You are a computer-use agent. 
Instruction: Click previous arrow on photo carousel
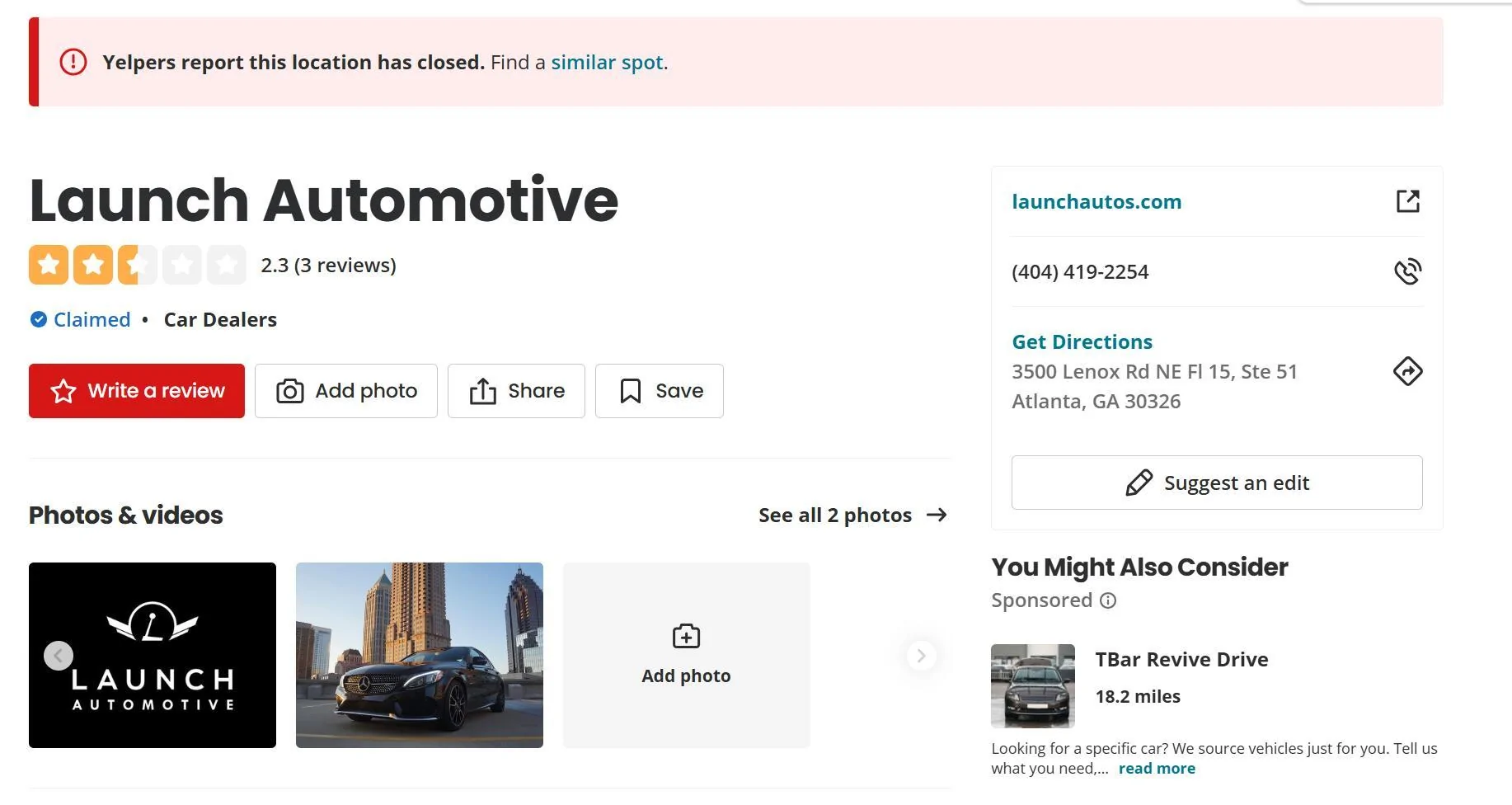pos(59,656)
